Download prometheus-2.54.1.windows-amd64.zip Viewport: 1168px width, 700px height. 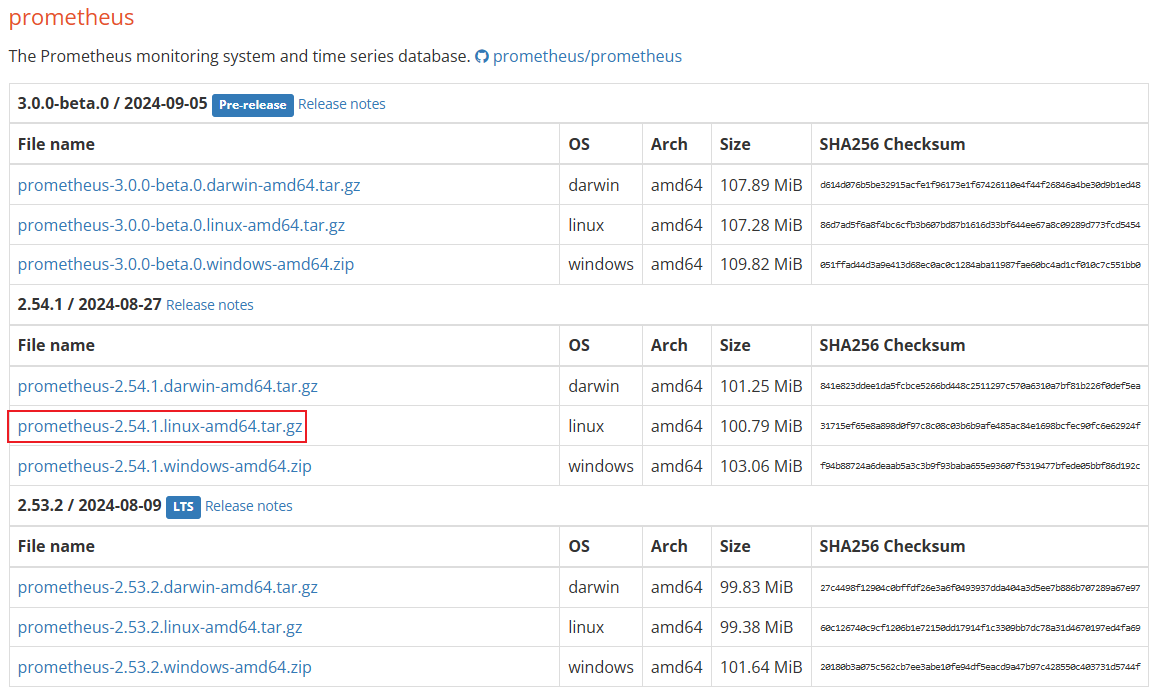pyautogui.click(x=165, y=466)
